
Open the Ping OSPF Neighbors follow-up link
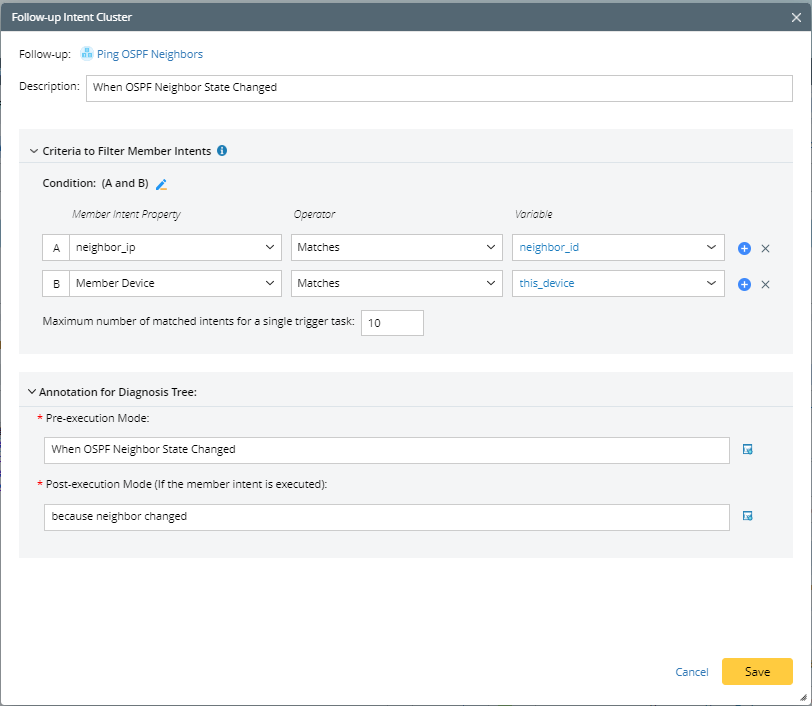[149, 54]
